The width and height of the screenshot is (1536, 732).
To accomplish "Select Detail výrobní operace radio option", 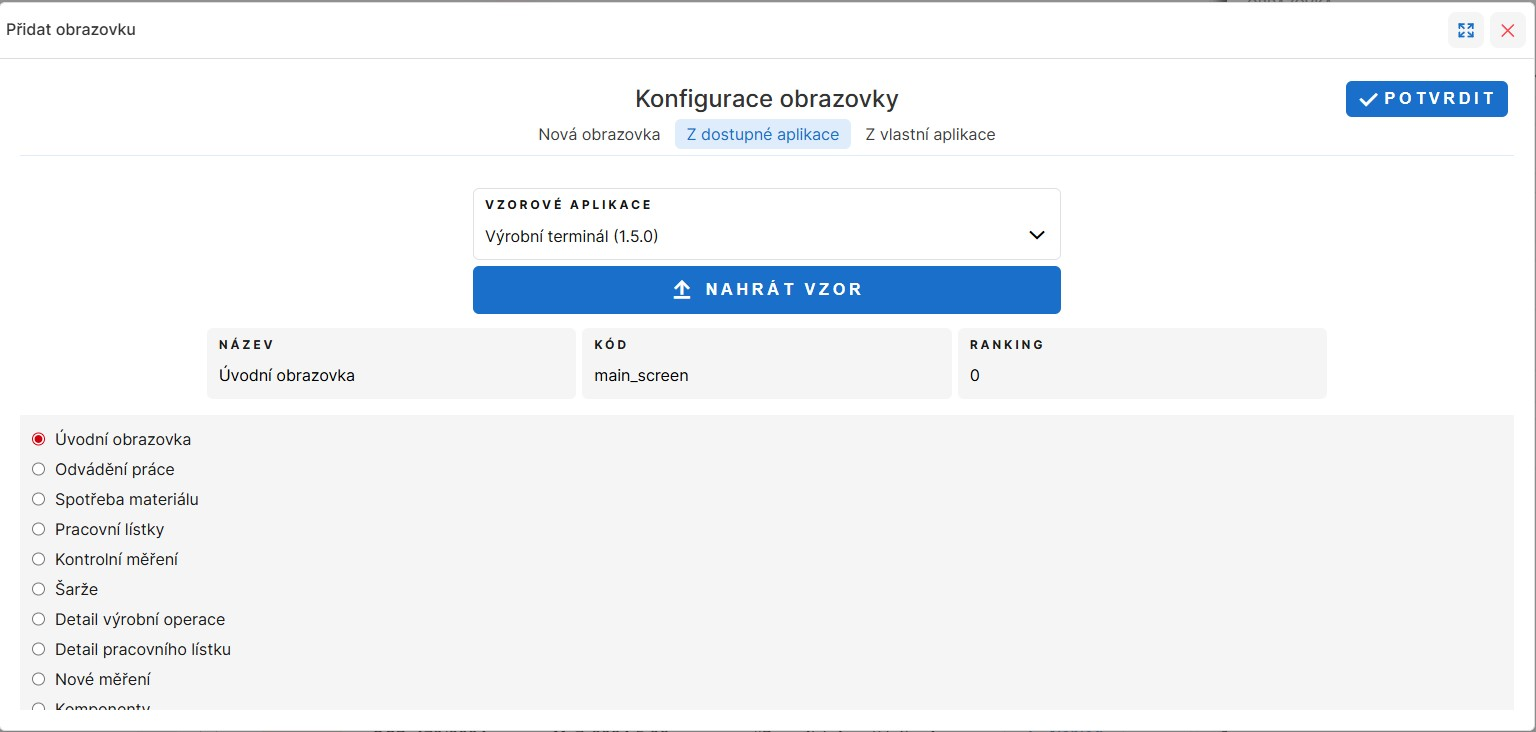I will [39, 619].
